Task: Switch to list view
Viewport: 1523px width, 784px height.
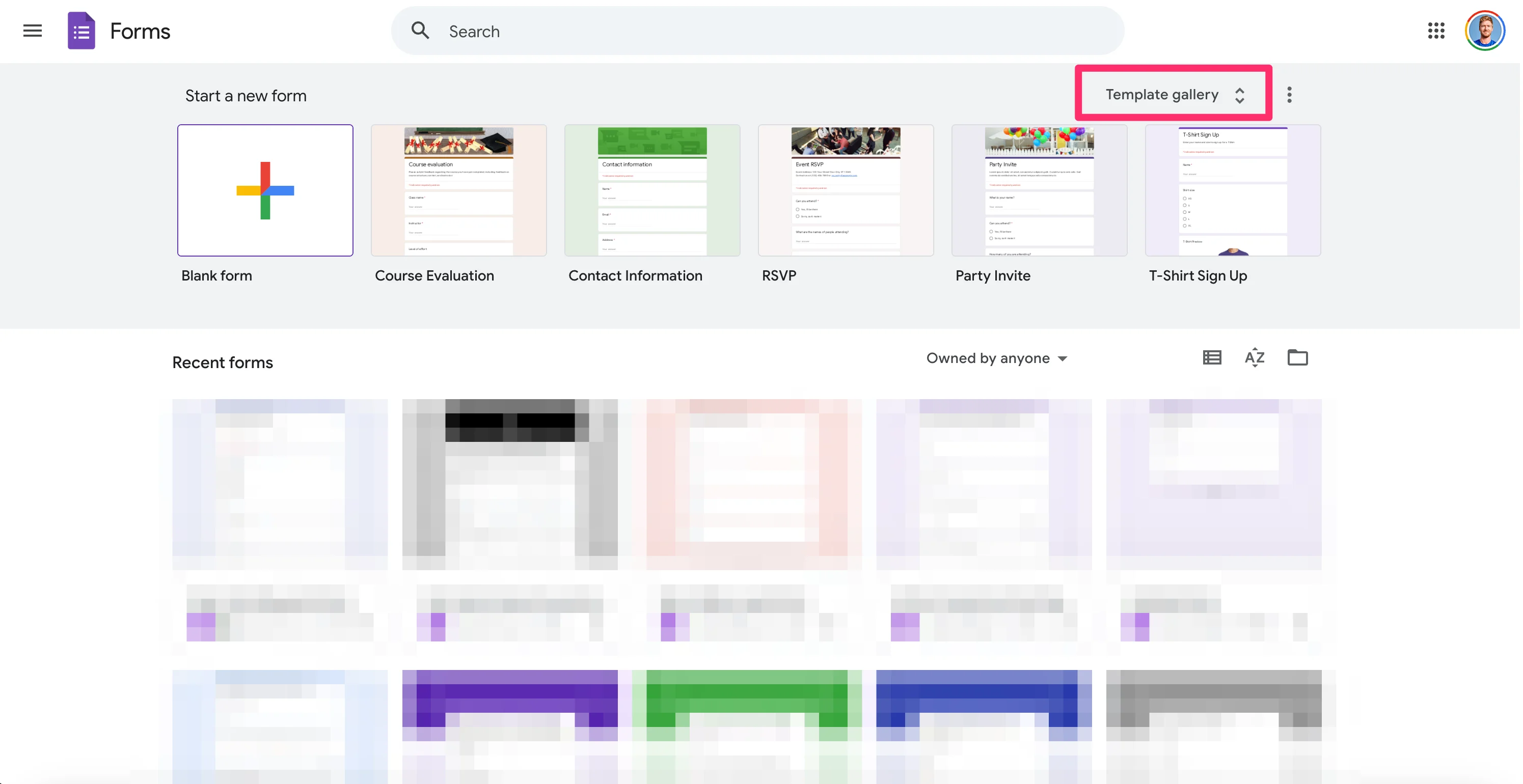Action: (1212, 357)
